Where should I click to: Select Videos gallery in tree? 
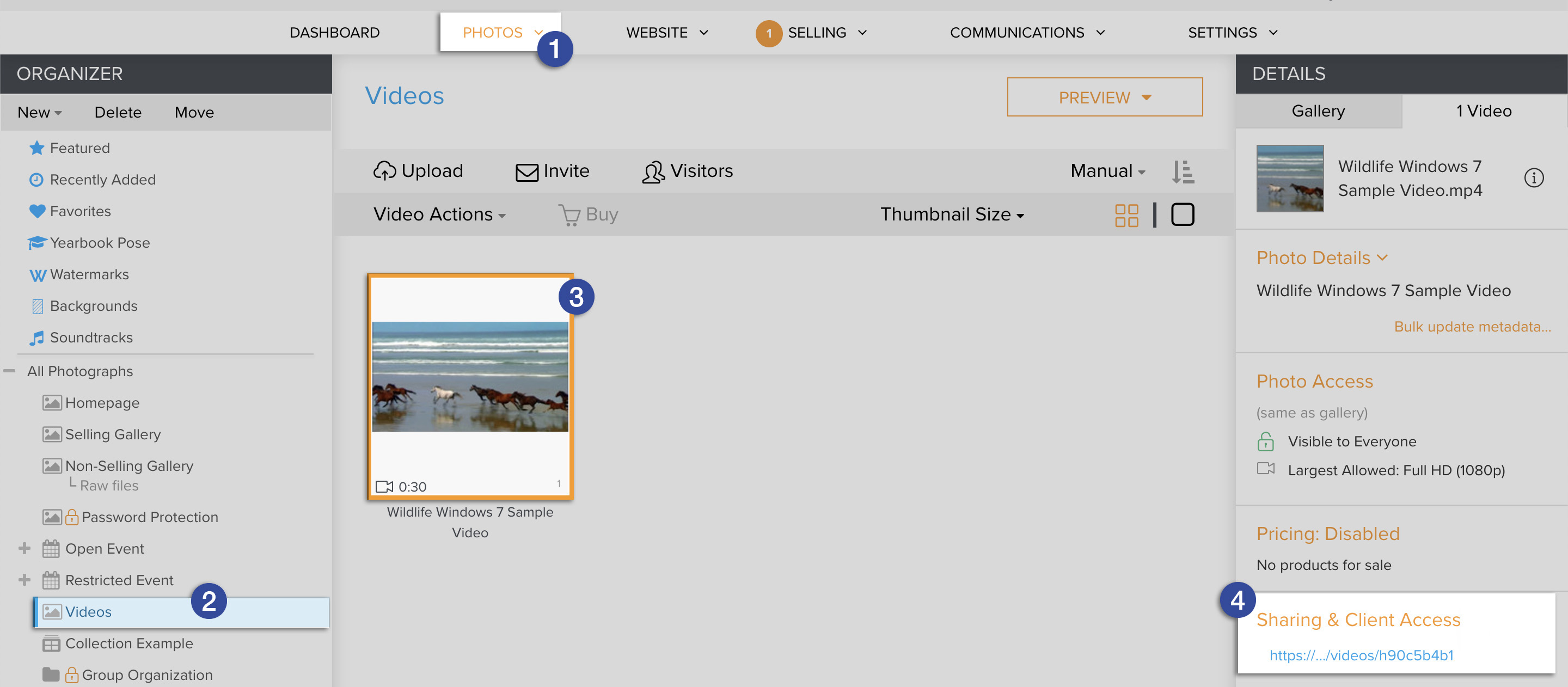tap(181, 612)
